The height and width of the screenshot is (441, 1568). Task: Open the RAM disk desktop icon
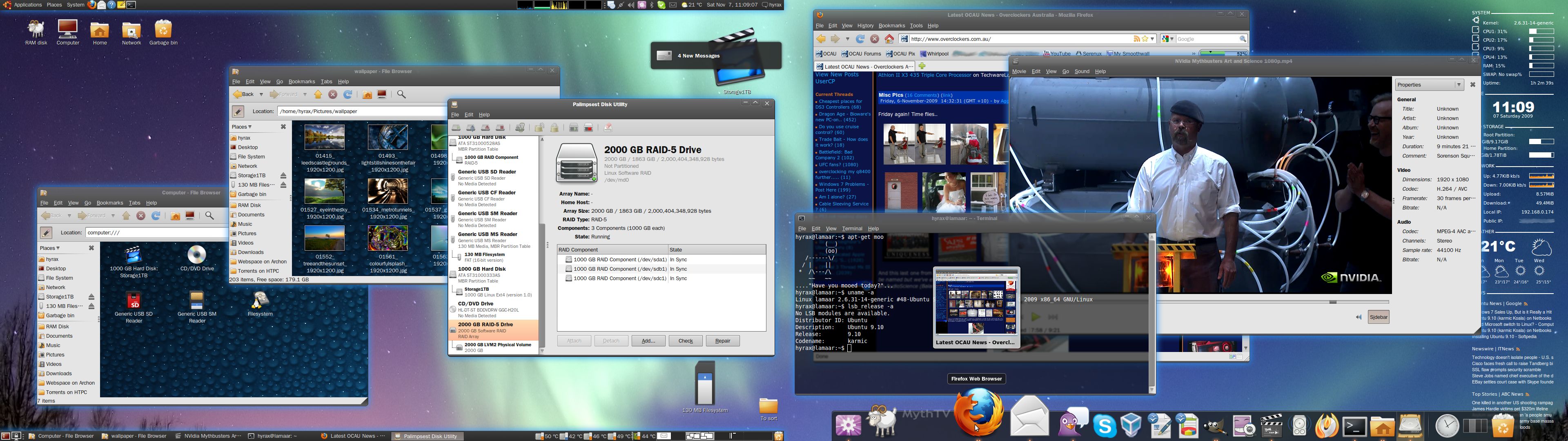[x=36, y=33]
